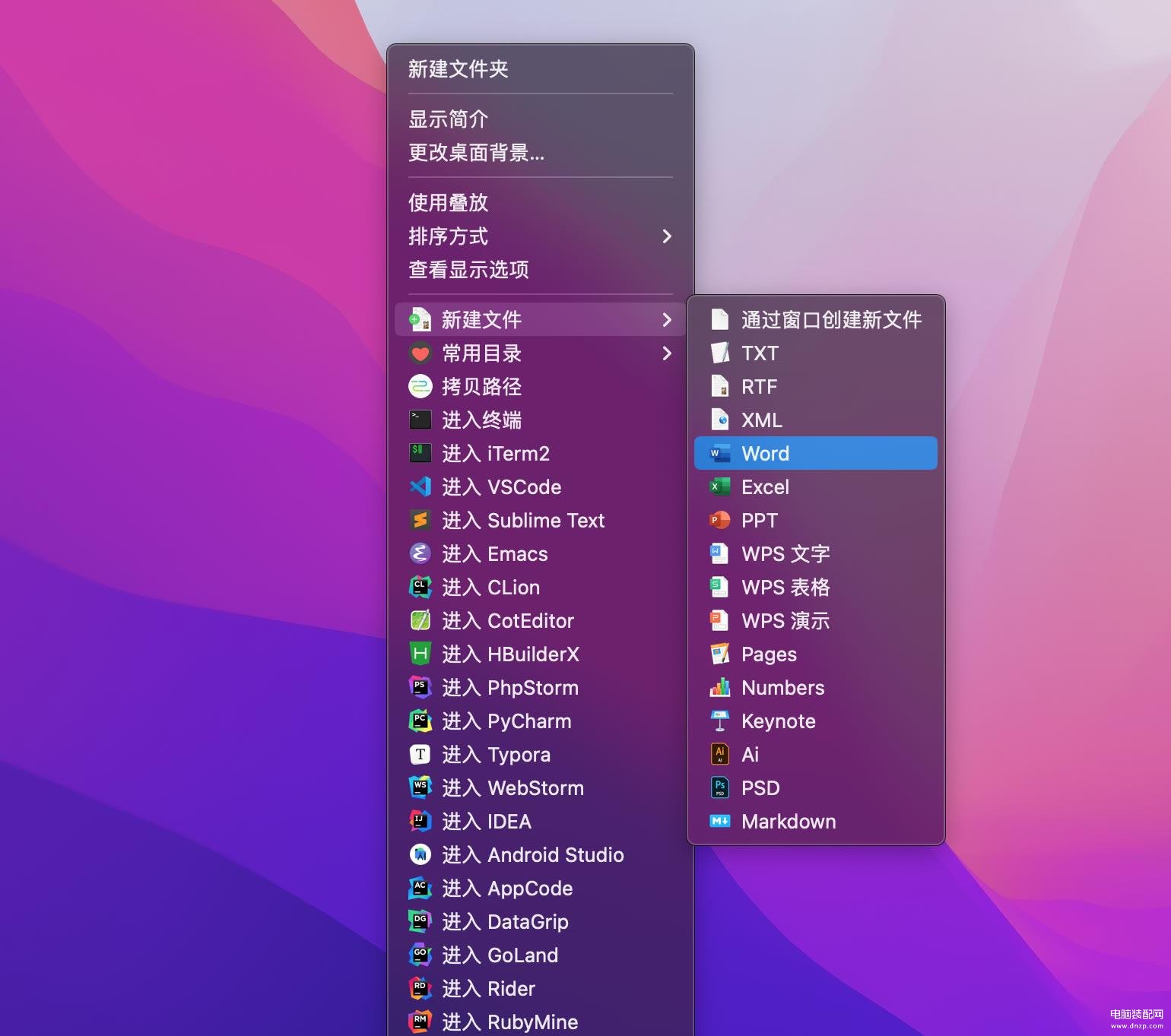Viewport: 1171px width, 1036px height.
Task: Click the Typora icon
Action: click(x=420, y=754)
